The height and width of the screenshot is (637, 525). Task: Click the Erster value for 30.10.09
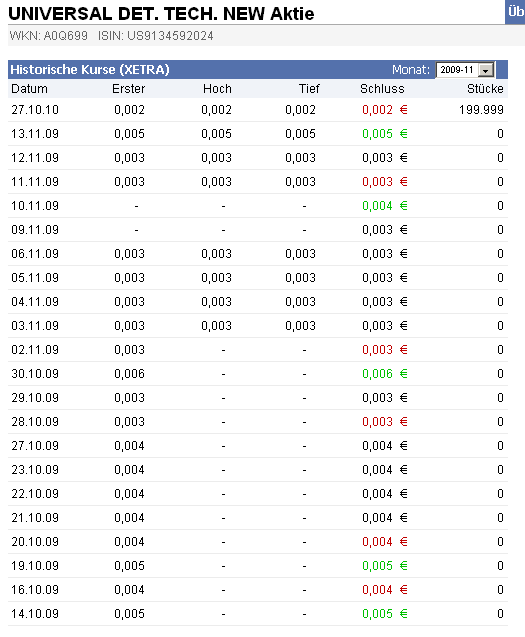(x=129, y=373)
